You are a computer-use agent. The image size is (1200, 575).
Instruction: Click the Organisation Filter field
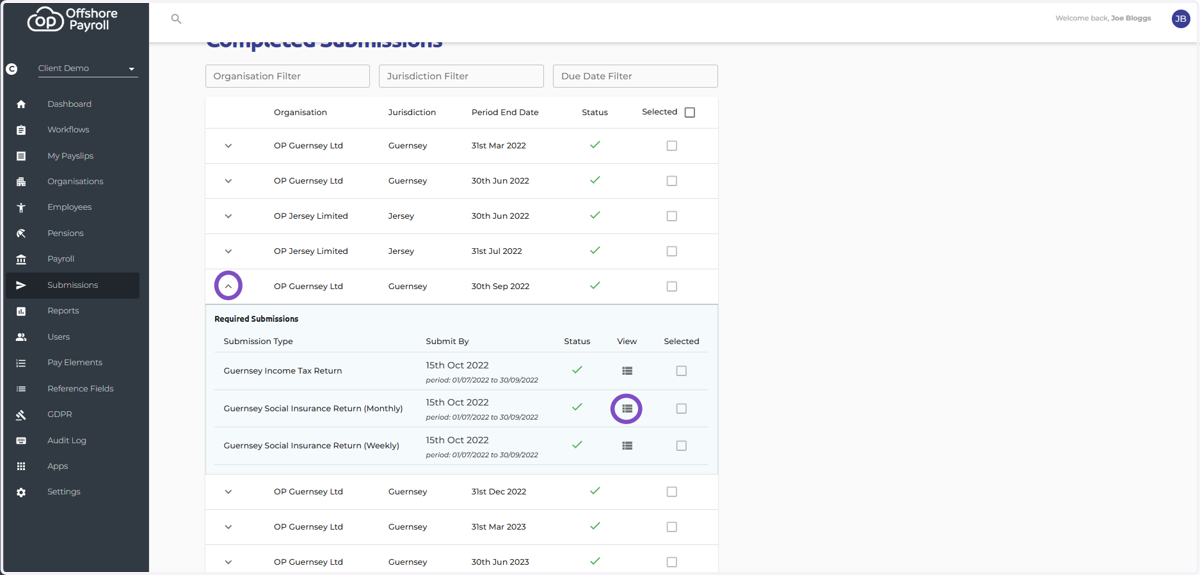coord(287,76)
